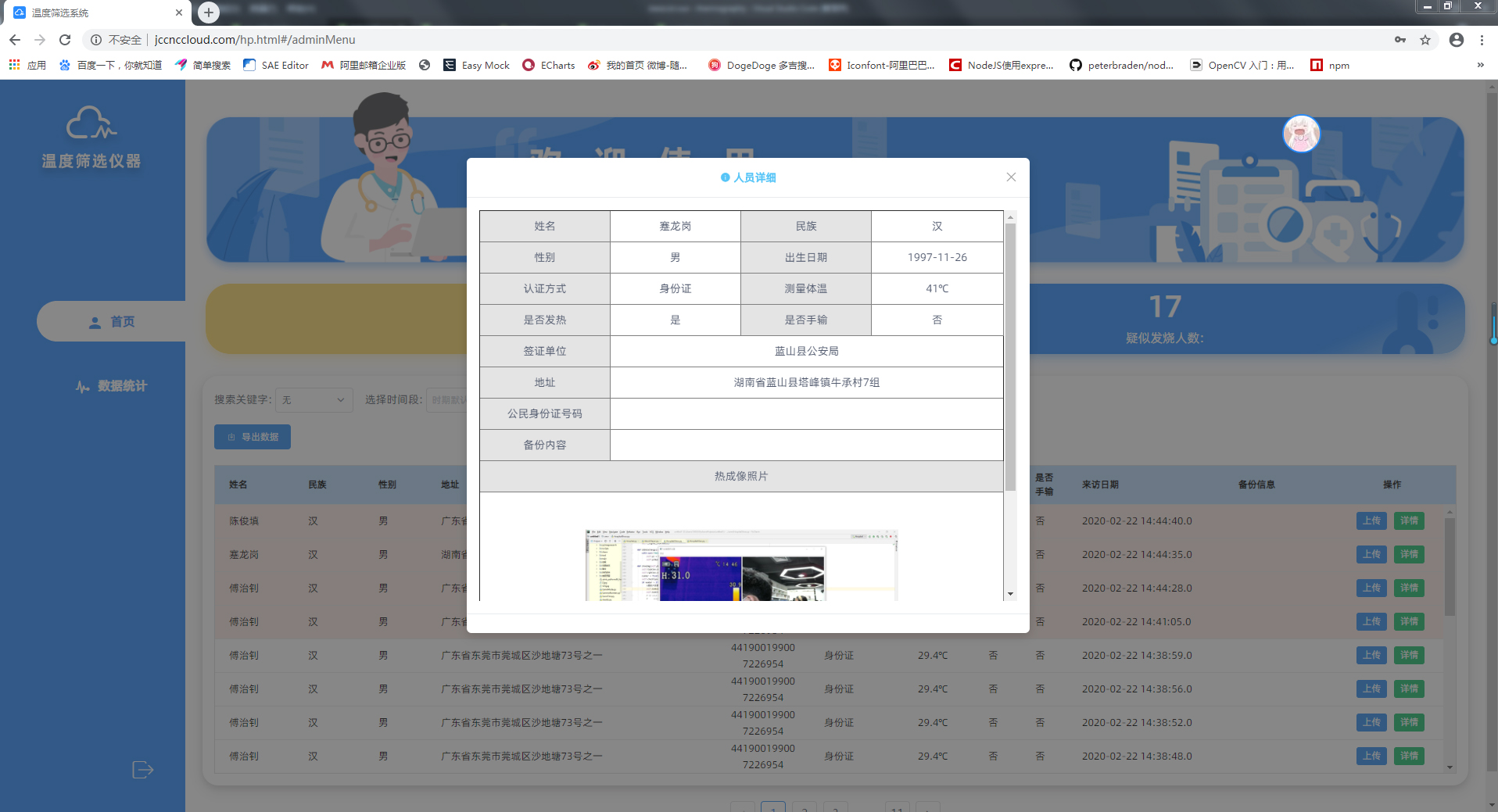Go back with browser back arrow
Screen dimensions: 1498x812
click(15, 40)
